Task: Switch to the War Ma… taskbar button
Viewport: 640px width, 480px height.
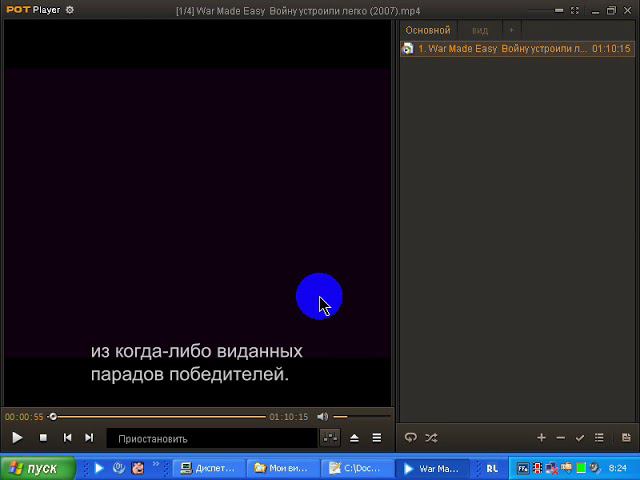Action: 431,468
